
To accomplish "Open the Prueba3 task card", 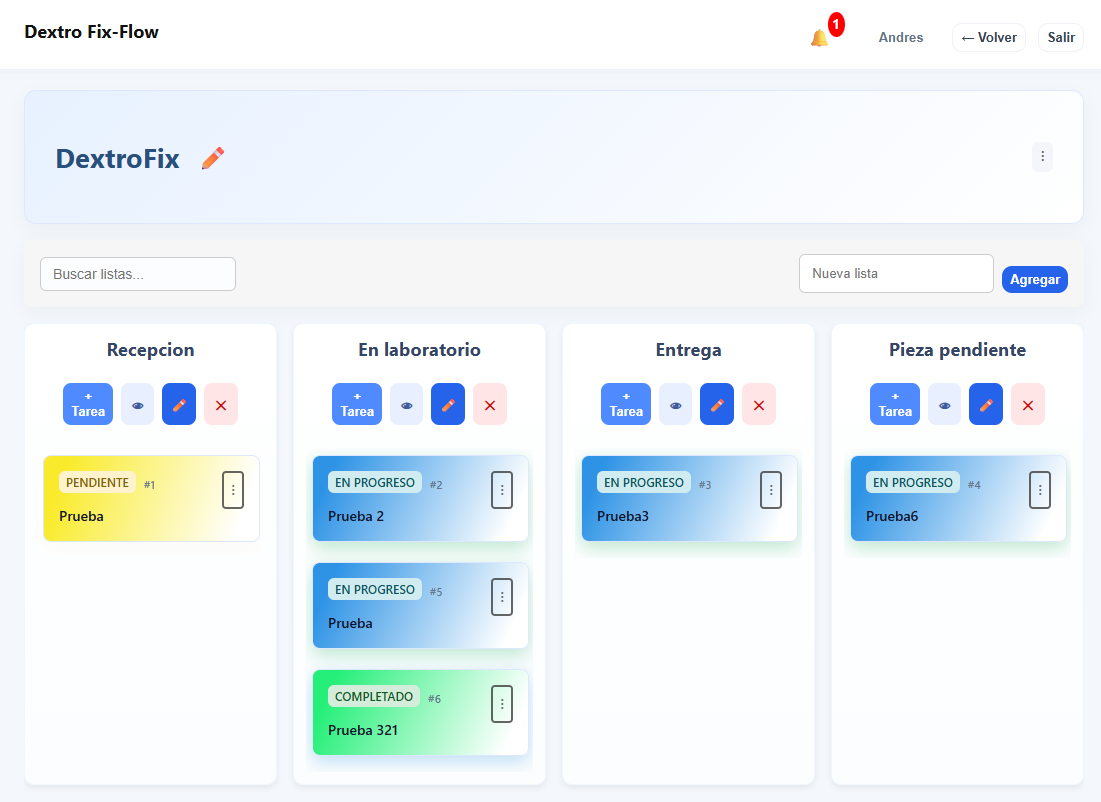I will pyautogui.click(x=690, y=499).
